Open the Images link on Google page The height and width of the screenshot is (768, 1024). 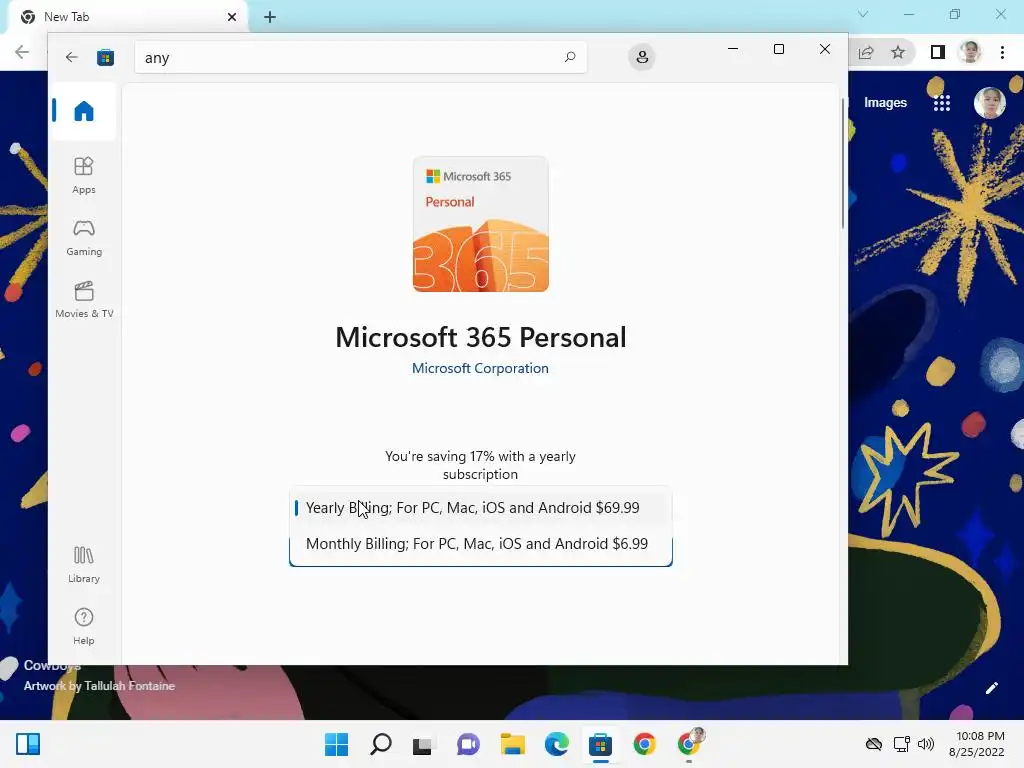(885, 103)
